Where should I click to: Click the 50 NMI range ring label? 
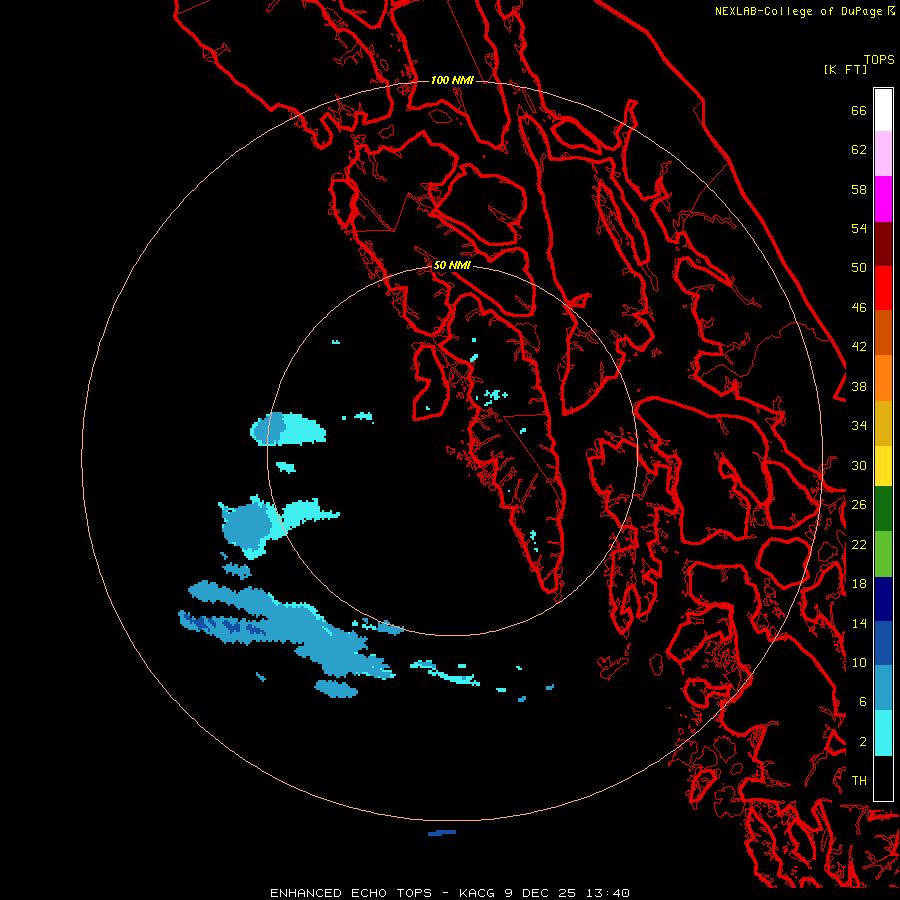click(452, 265)
